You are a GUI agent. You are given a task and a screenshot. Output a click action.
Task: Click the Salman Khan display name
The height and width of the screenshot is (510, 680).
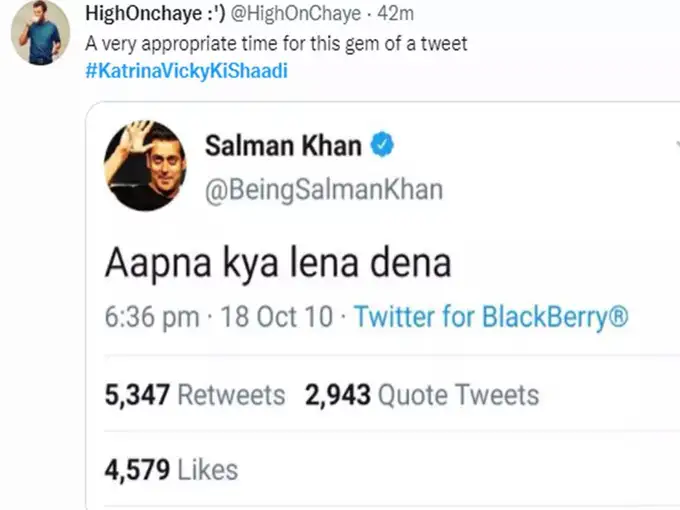pos(283,145)
